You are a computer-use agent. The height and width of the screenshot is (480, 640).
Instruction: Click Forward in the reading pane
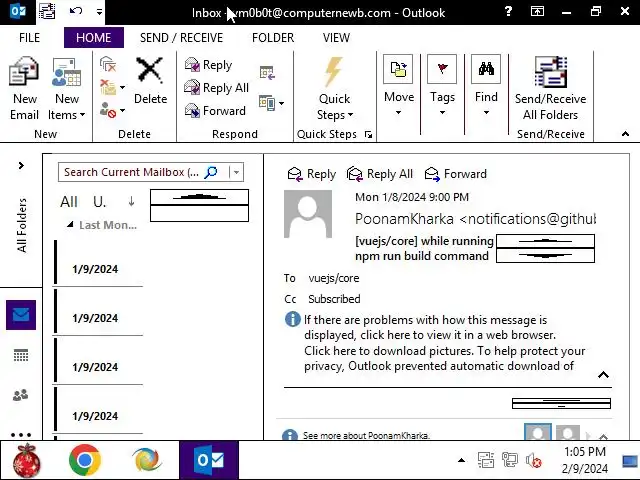tap(456, 174)
